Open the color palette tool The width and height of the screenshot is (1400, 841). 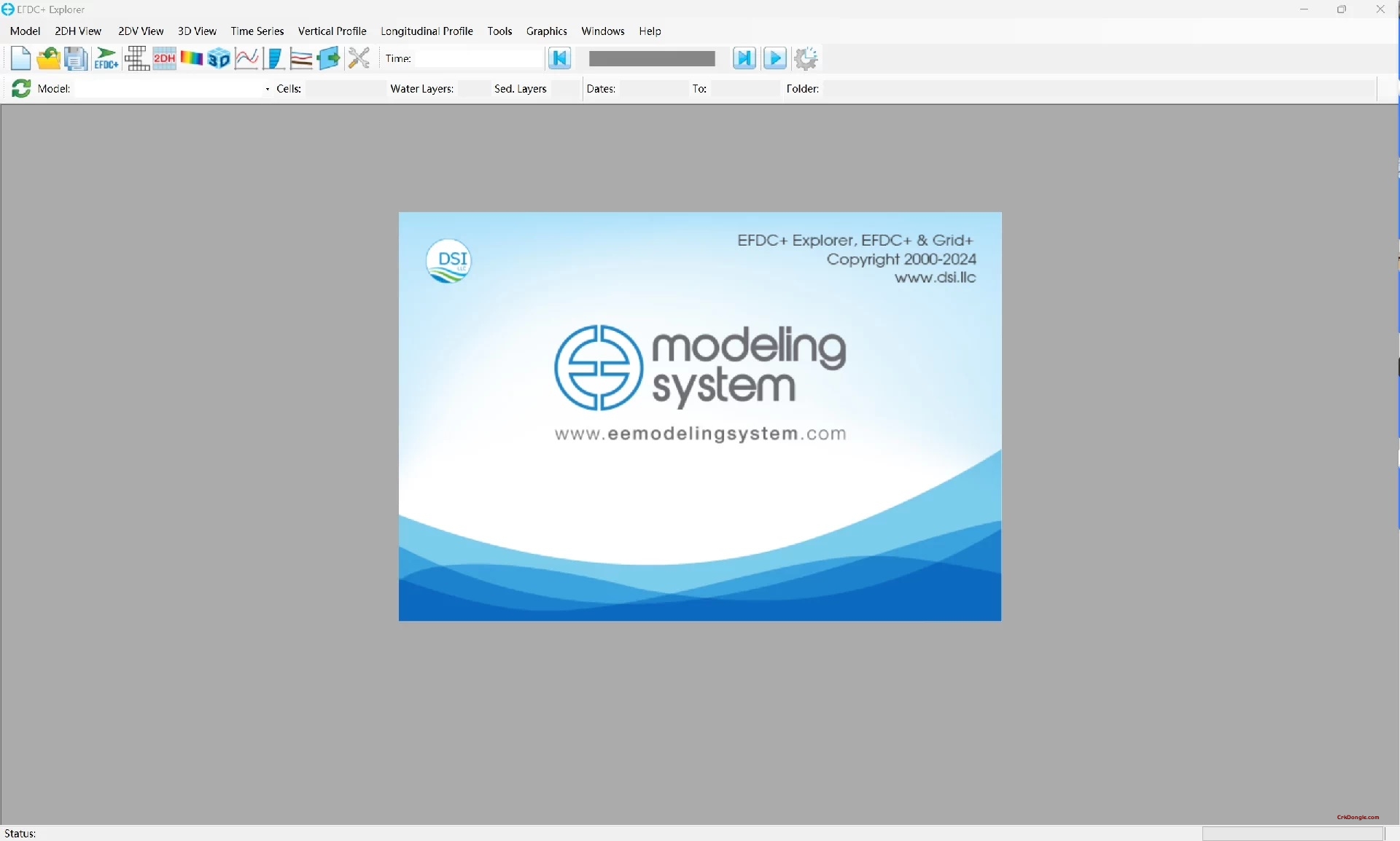coord(191,58)
